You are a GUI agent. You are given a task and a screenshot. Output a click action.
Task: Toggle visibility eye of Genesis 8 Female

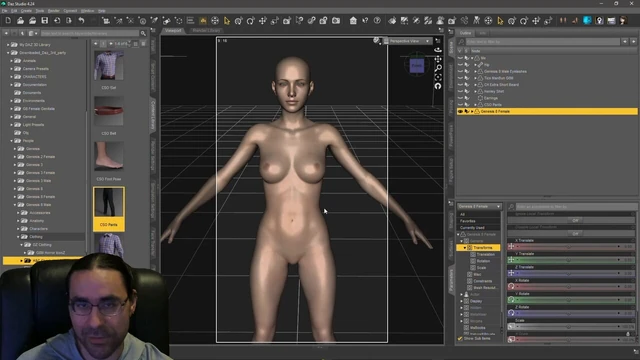(460, 111)
